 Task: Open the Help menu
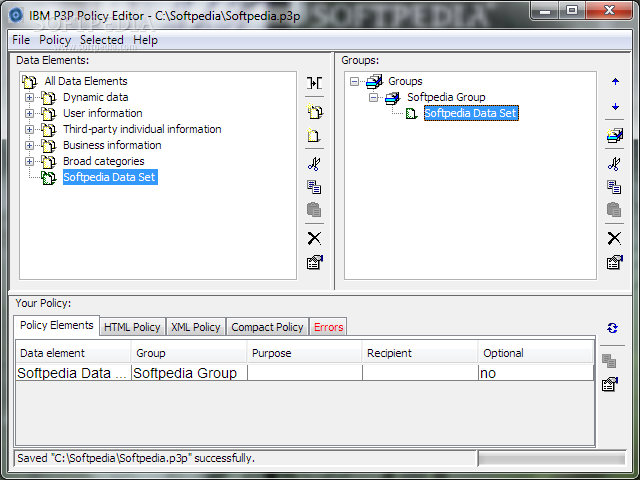pyautogui.click(x=145, y=40)
